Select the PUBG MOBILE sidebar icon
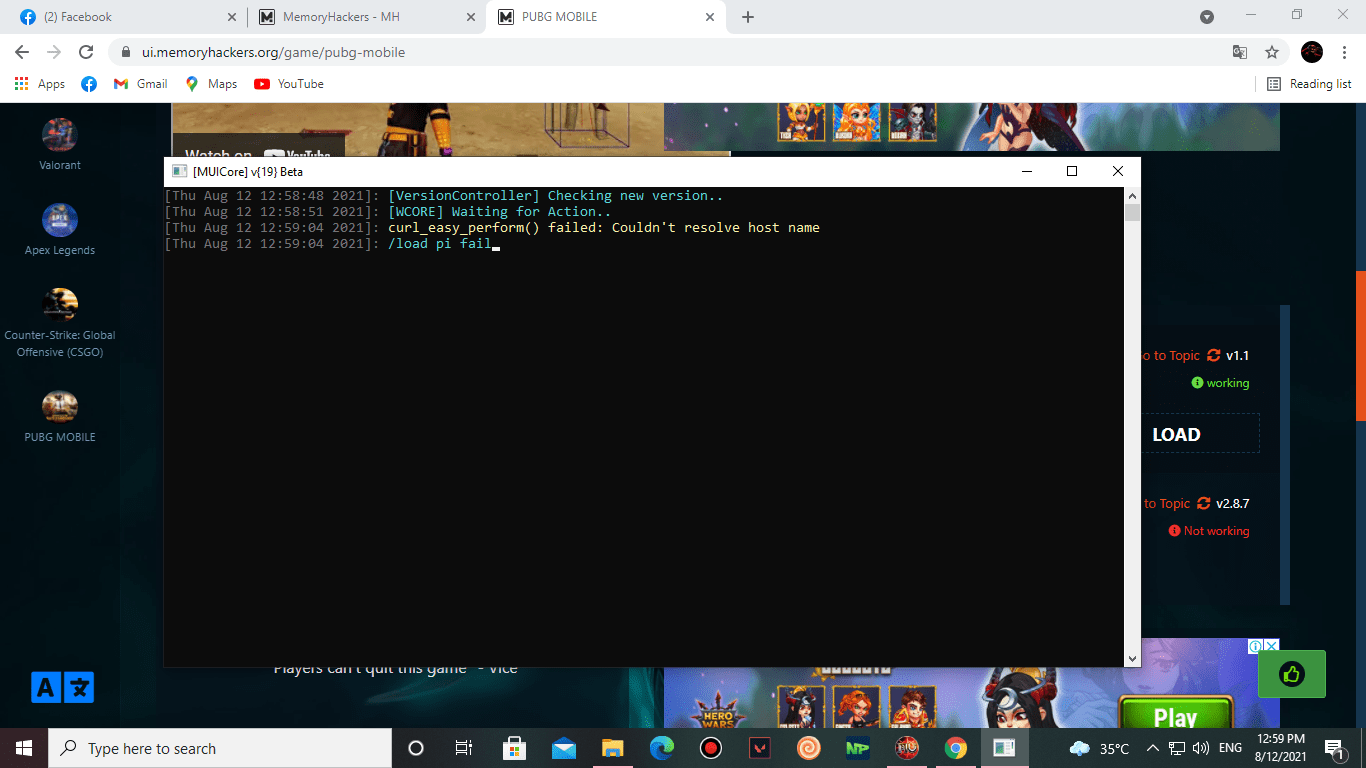Viewport: 1366px width, 768px height. tap(60, 407)
